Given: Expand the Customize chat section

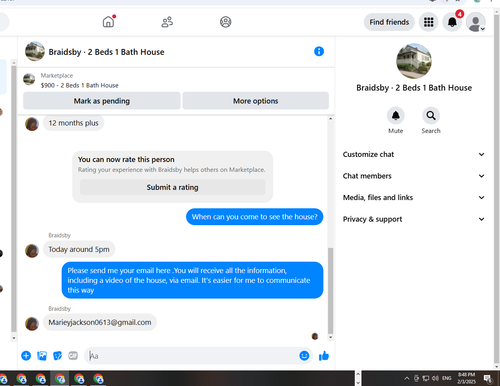Looking at the screenshot, I should pos(414,154).
